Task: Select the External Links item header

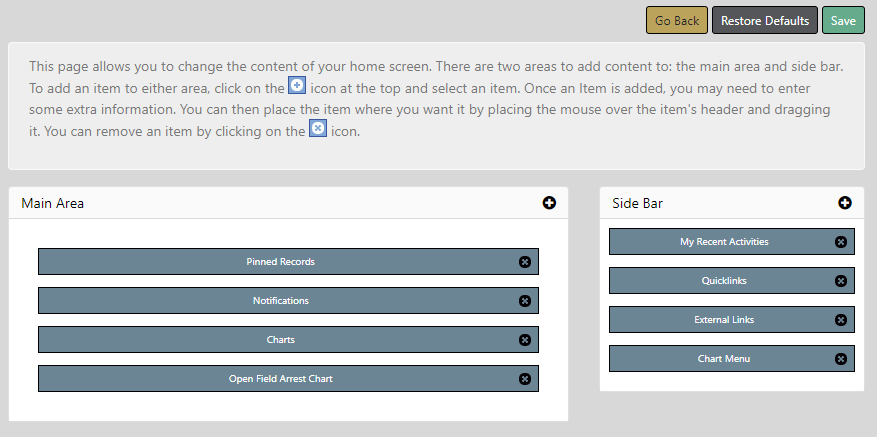Action: [724, 320]
